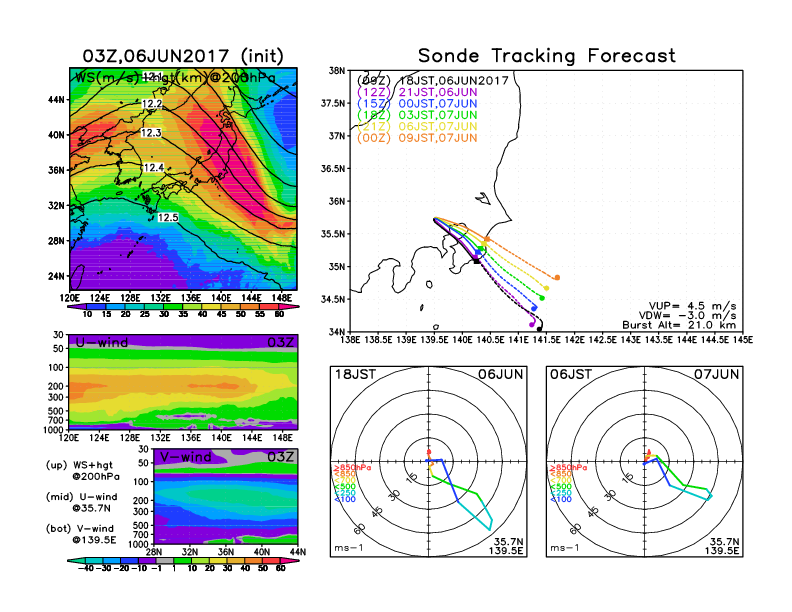Click the "03Z,06JUN2017 (init)" heading
792x612 pixels.
pyautogui.click(x=183, y=56)
